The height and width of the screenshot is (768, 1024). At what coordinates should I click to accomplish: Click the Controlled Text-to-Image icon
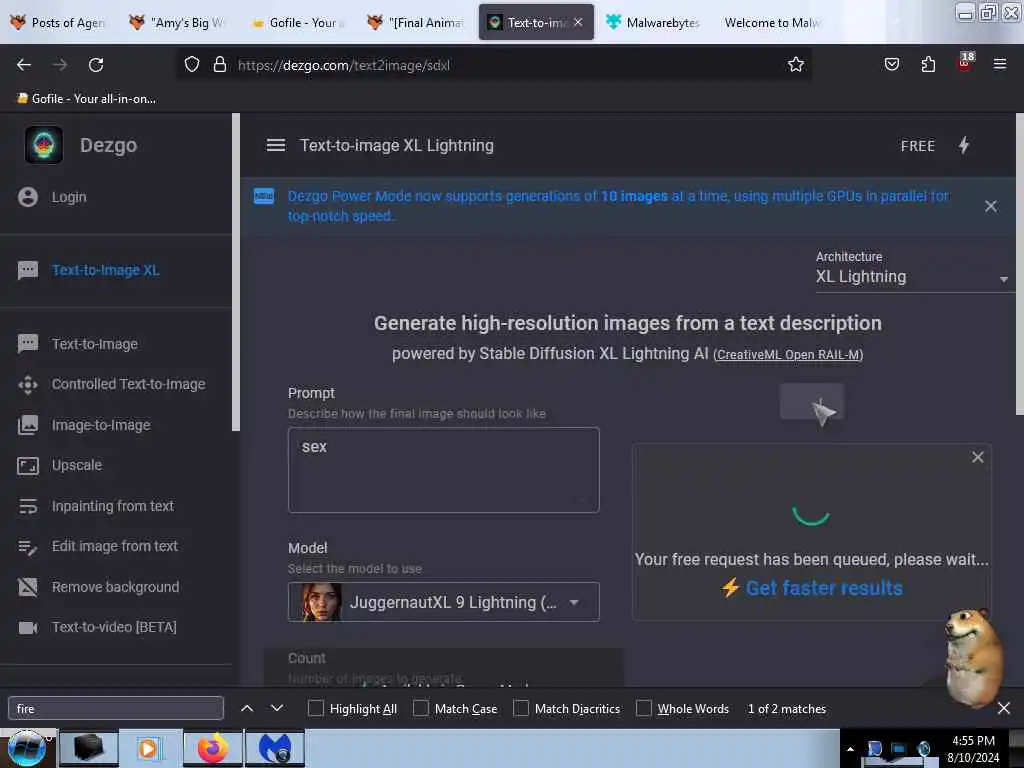coord(28,385)
